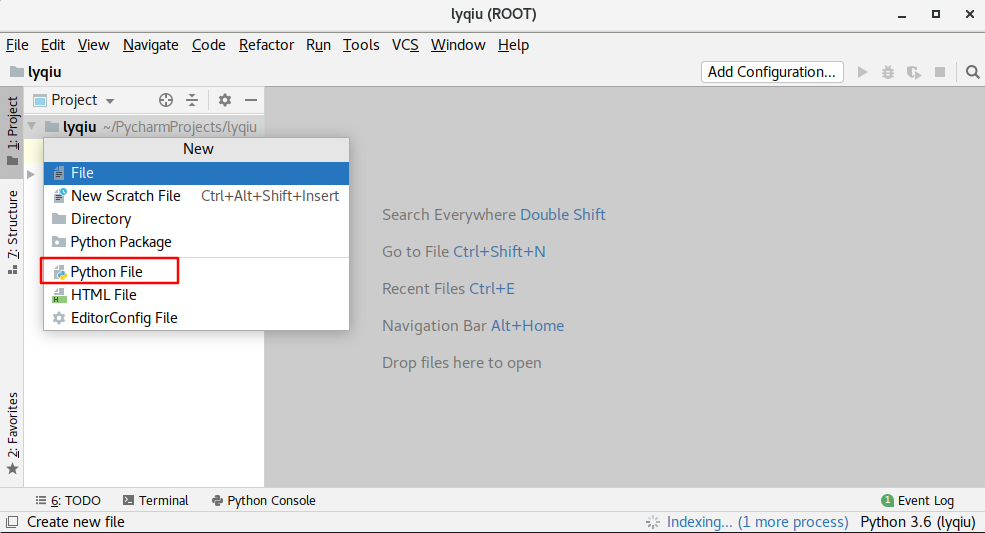Open the Edit menu
The width and height of the screenshot is (985, 533).
[x=53, y=45]
